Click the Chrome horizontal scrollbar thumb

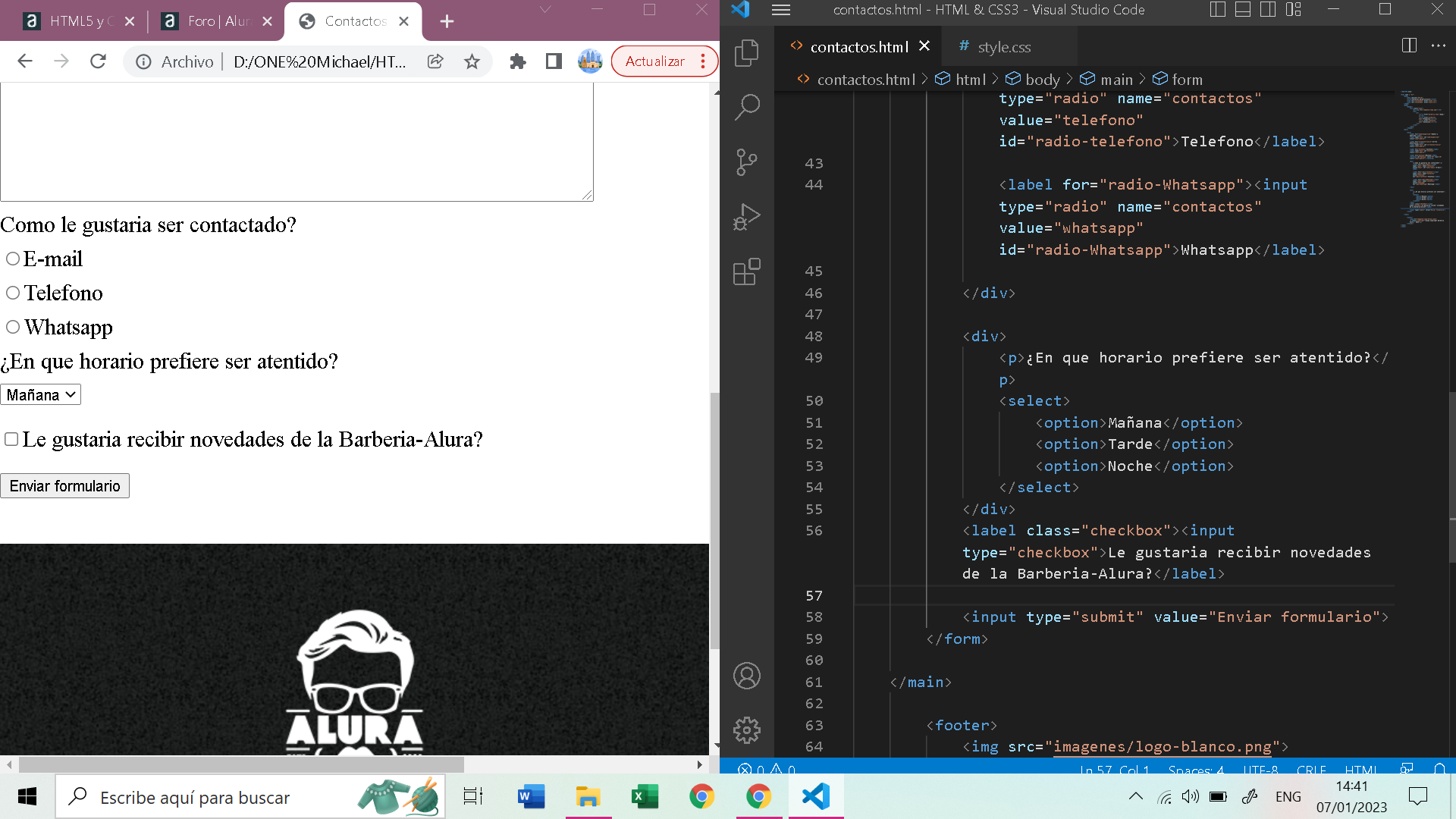241,764
